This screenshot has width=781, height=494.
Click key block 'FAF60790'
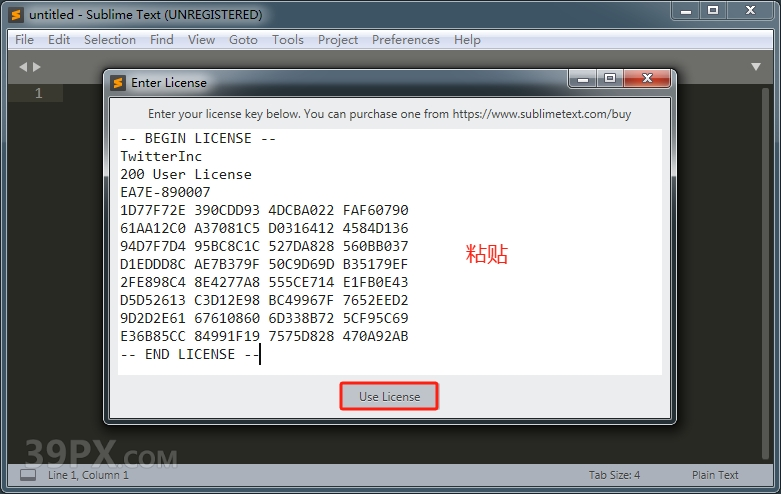click(x=376, y=210)
